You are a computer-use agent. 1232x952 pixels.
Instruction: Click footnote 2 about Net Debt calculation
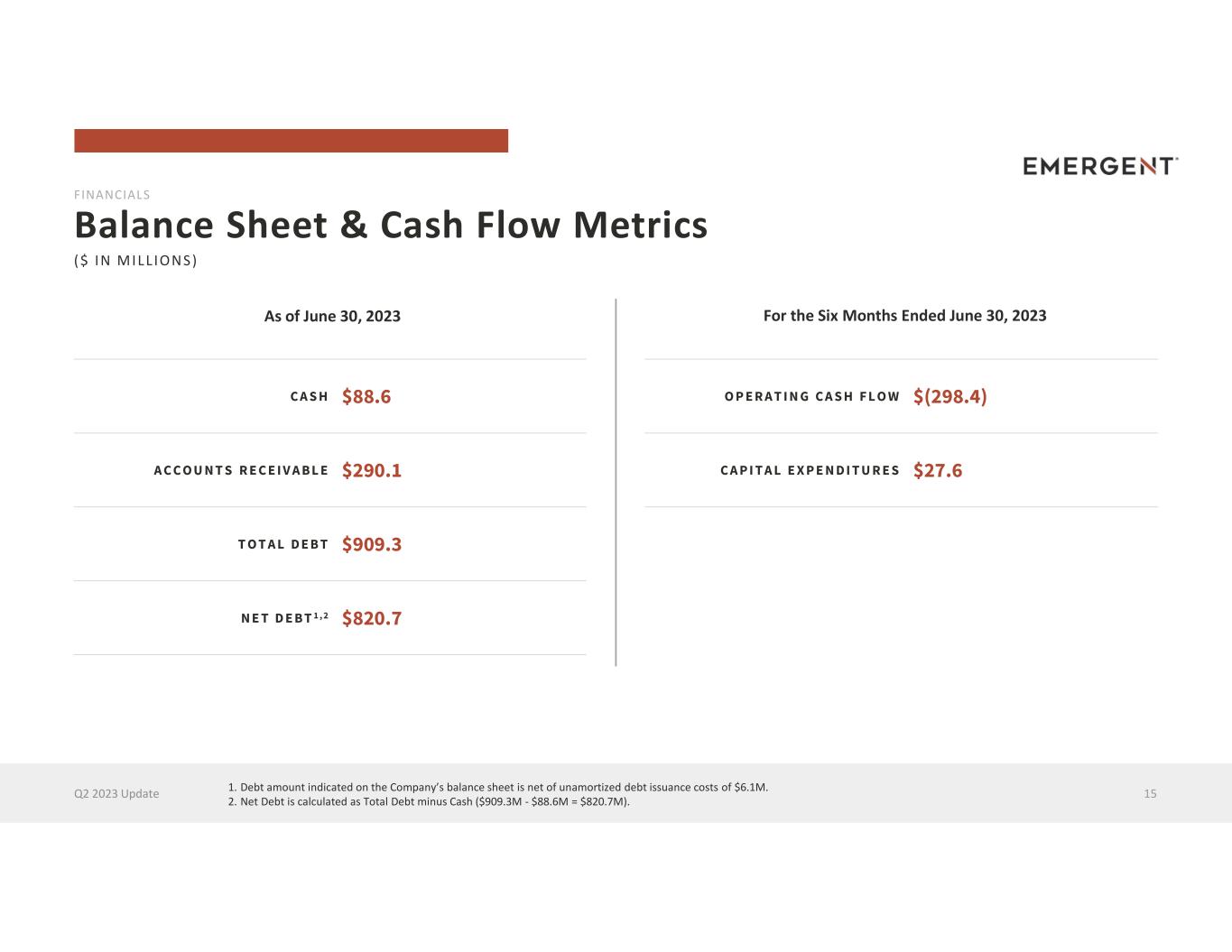430,801
